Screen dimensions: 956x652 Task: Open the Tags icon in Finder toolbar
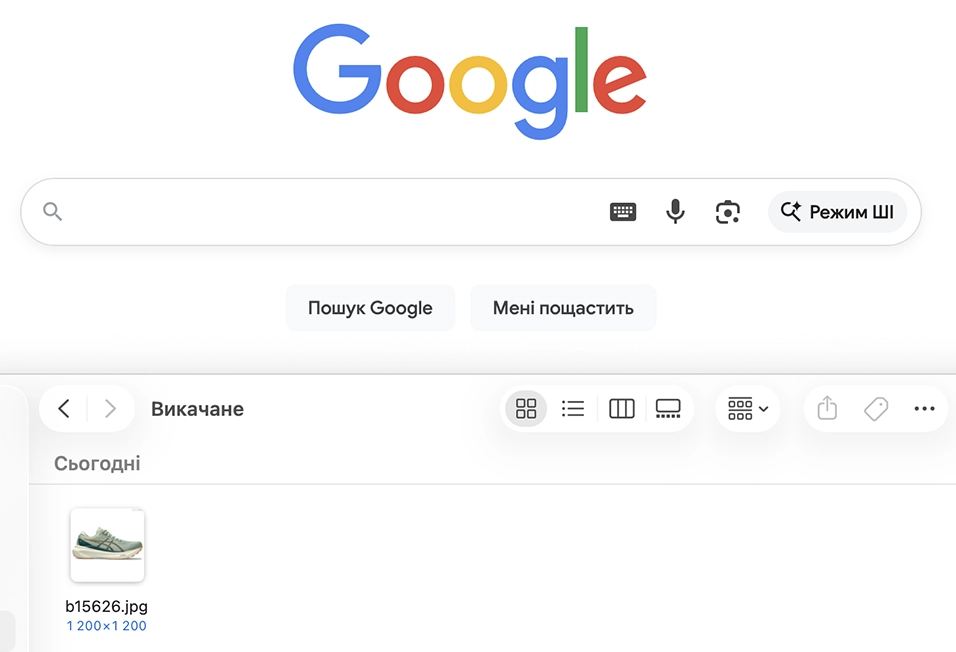click(x=876, y=409)
